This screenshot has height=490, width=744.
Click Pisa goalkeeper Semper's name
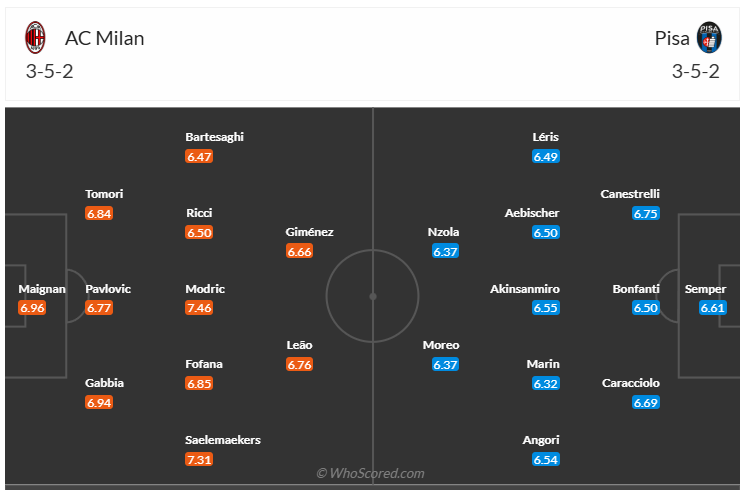(x=705, y=289)
